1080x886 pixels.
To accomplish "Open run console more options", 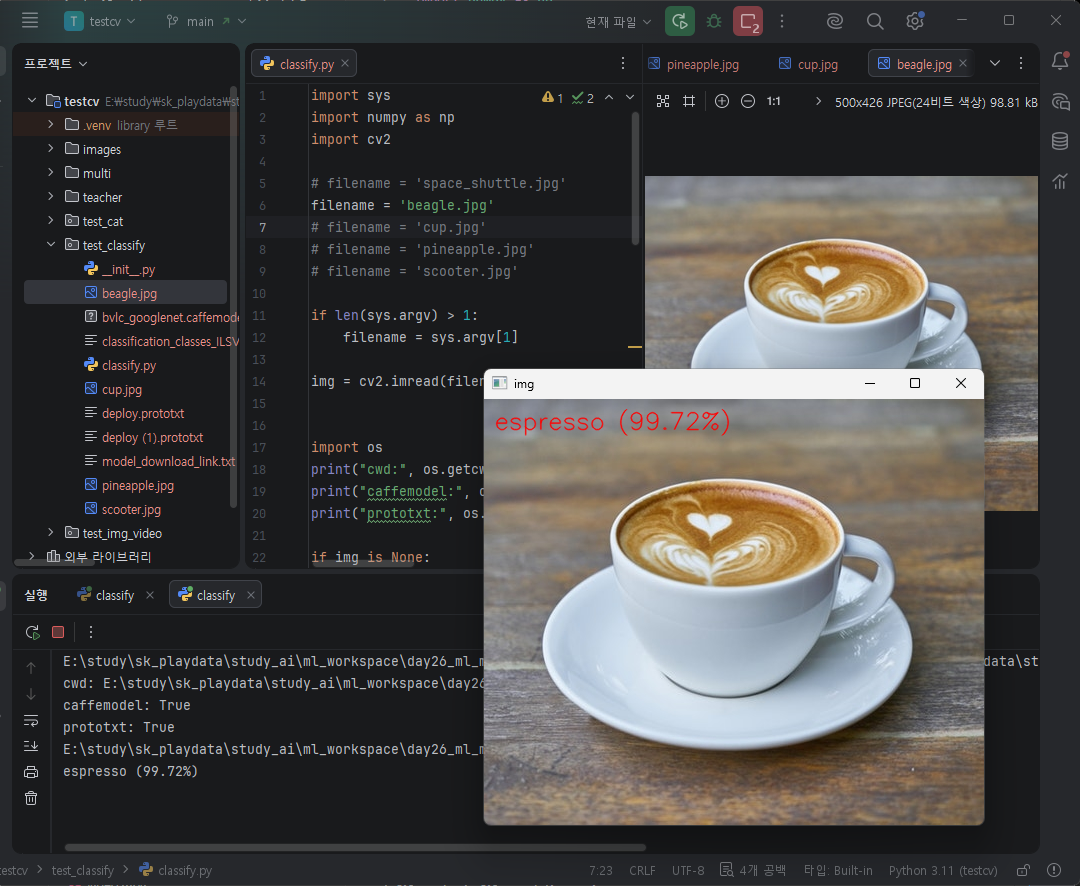I will tap(91, 632).
